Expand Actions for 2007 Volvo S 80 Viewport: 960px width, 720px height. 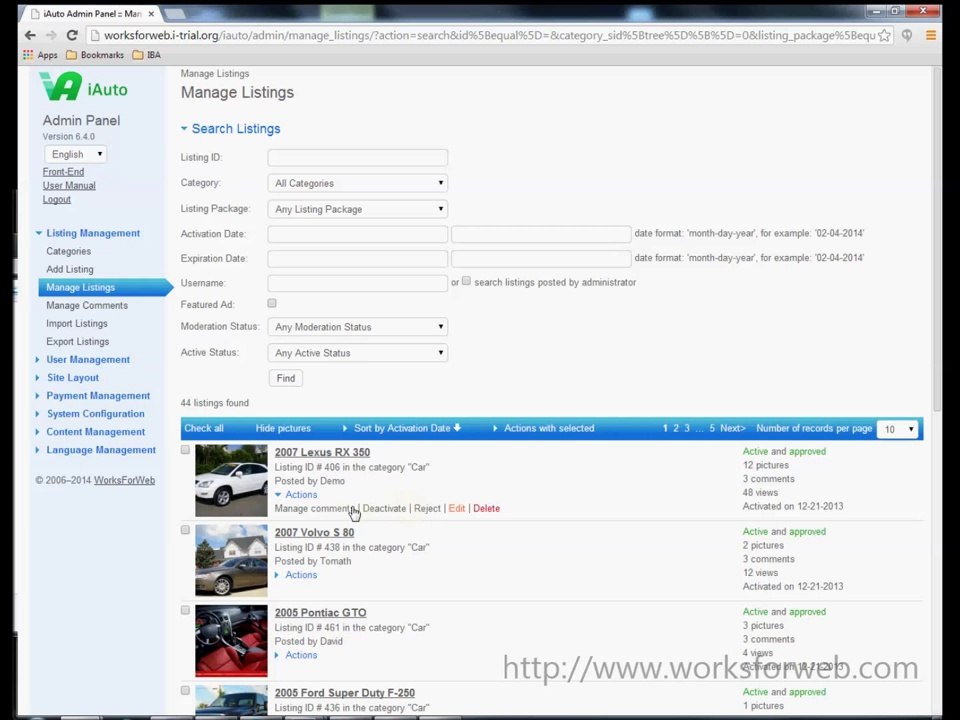pos(296,575)
